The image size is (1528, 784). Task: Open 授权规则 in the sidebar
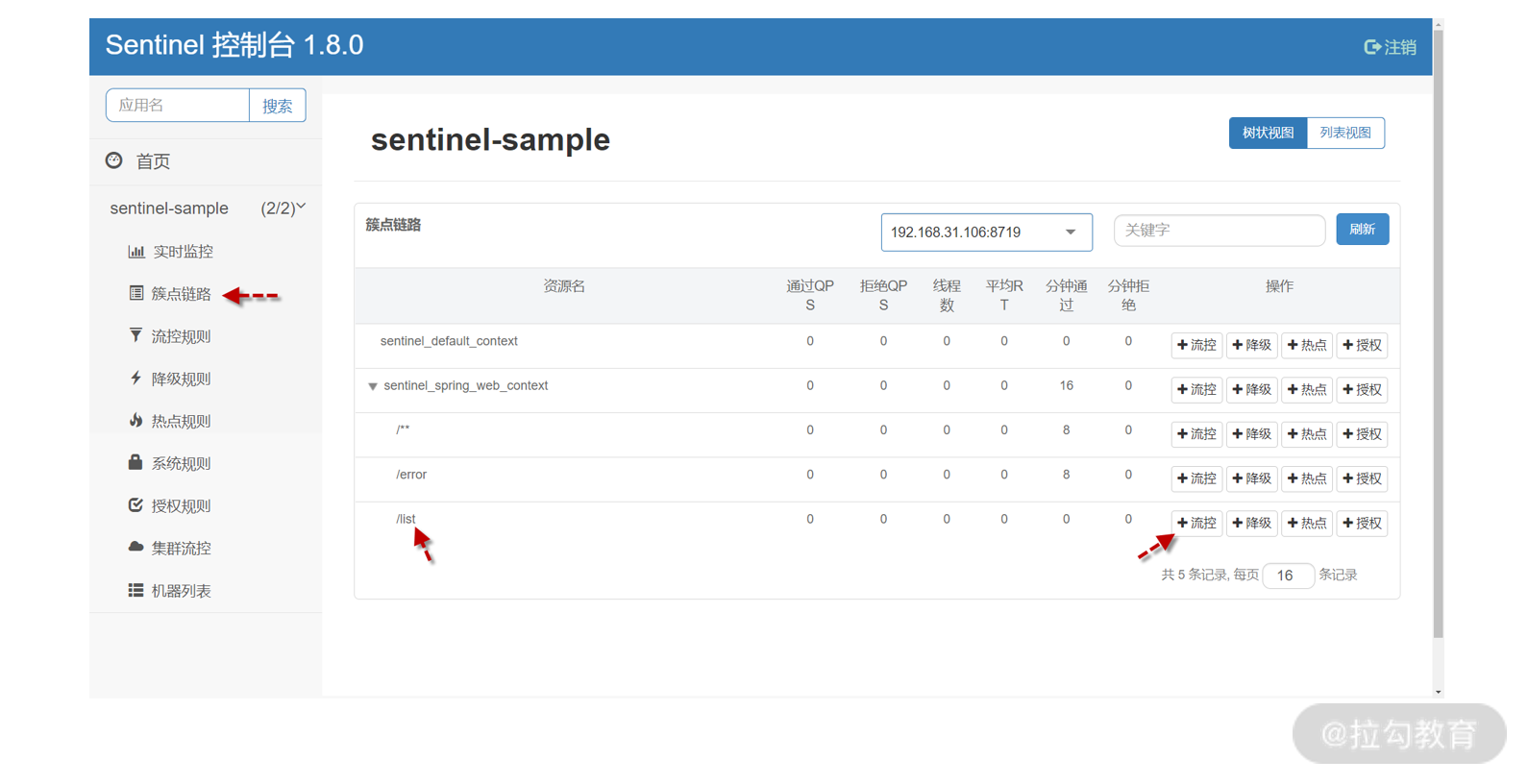(x=180, y=505)
